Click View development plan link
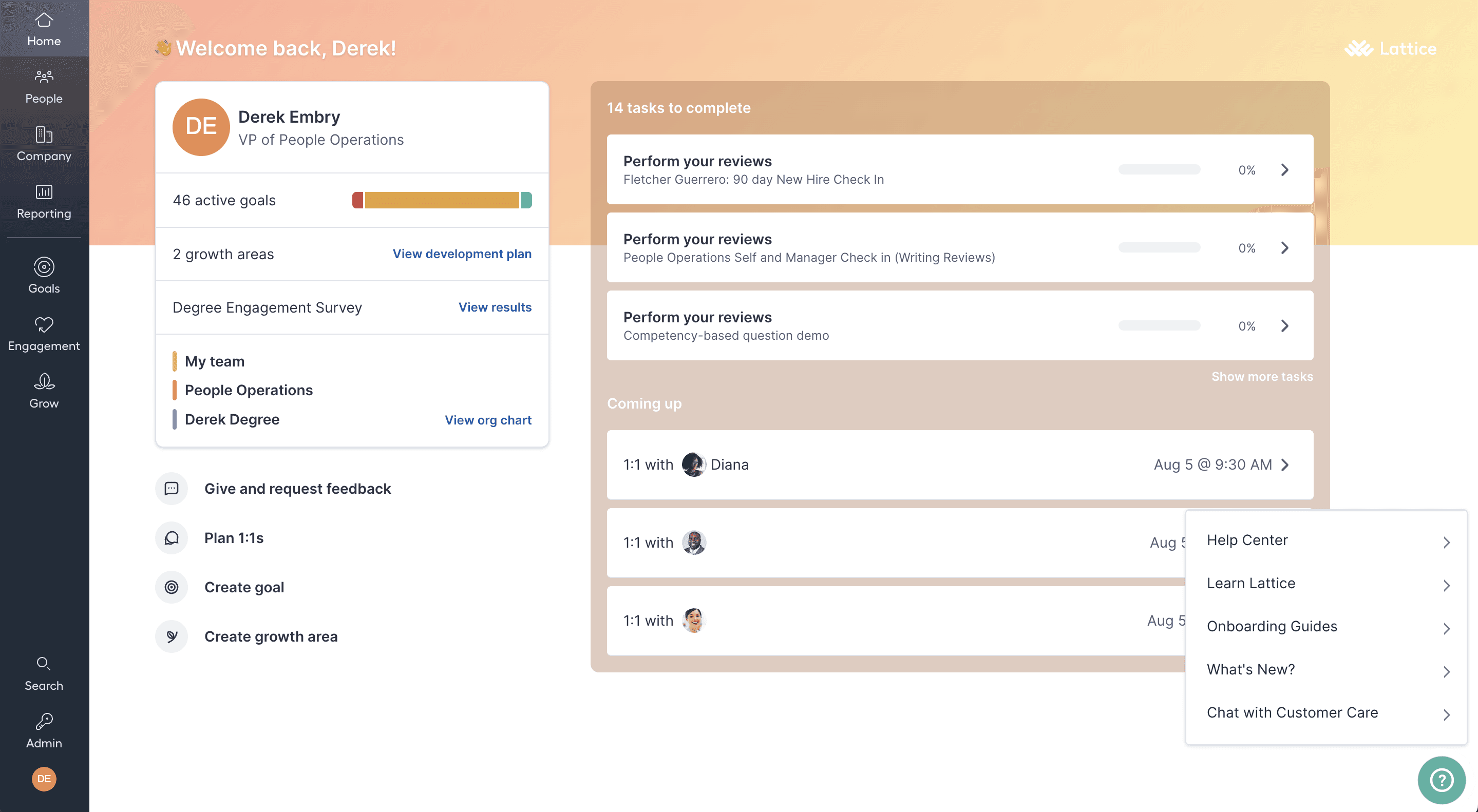1478x812 pixels. pyautogui.click(x=461, y=254)
